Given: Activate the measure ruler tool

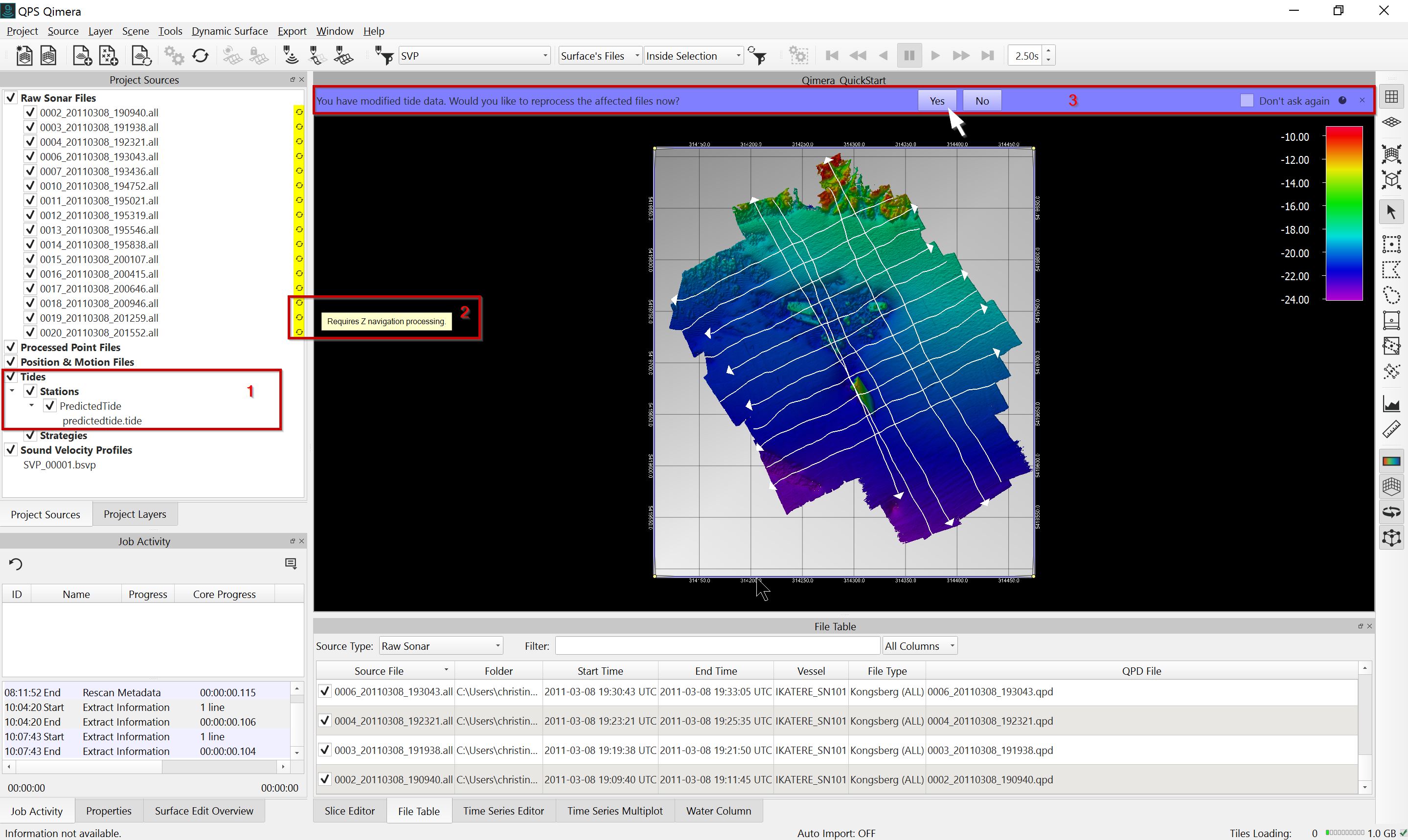Looking at the screenshot, I should coord(1391,430).
